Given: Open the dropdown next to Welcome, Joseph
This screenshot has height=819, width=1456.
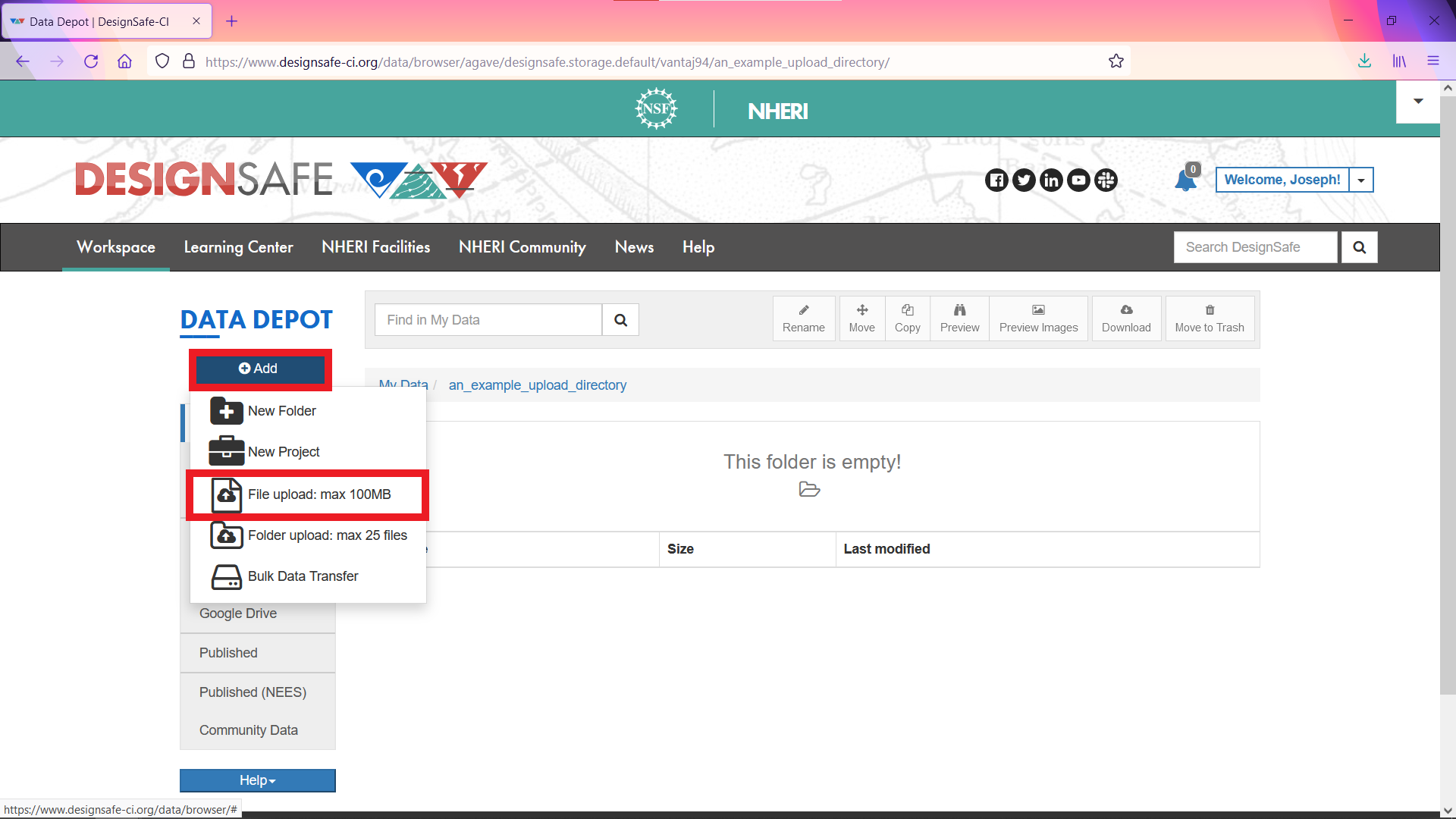Looking at the screenshot, I should 1362,180.
